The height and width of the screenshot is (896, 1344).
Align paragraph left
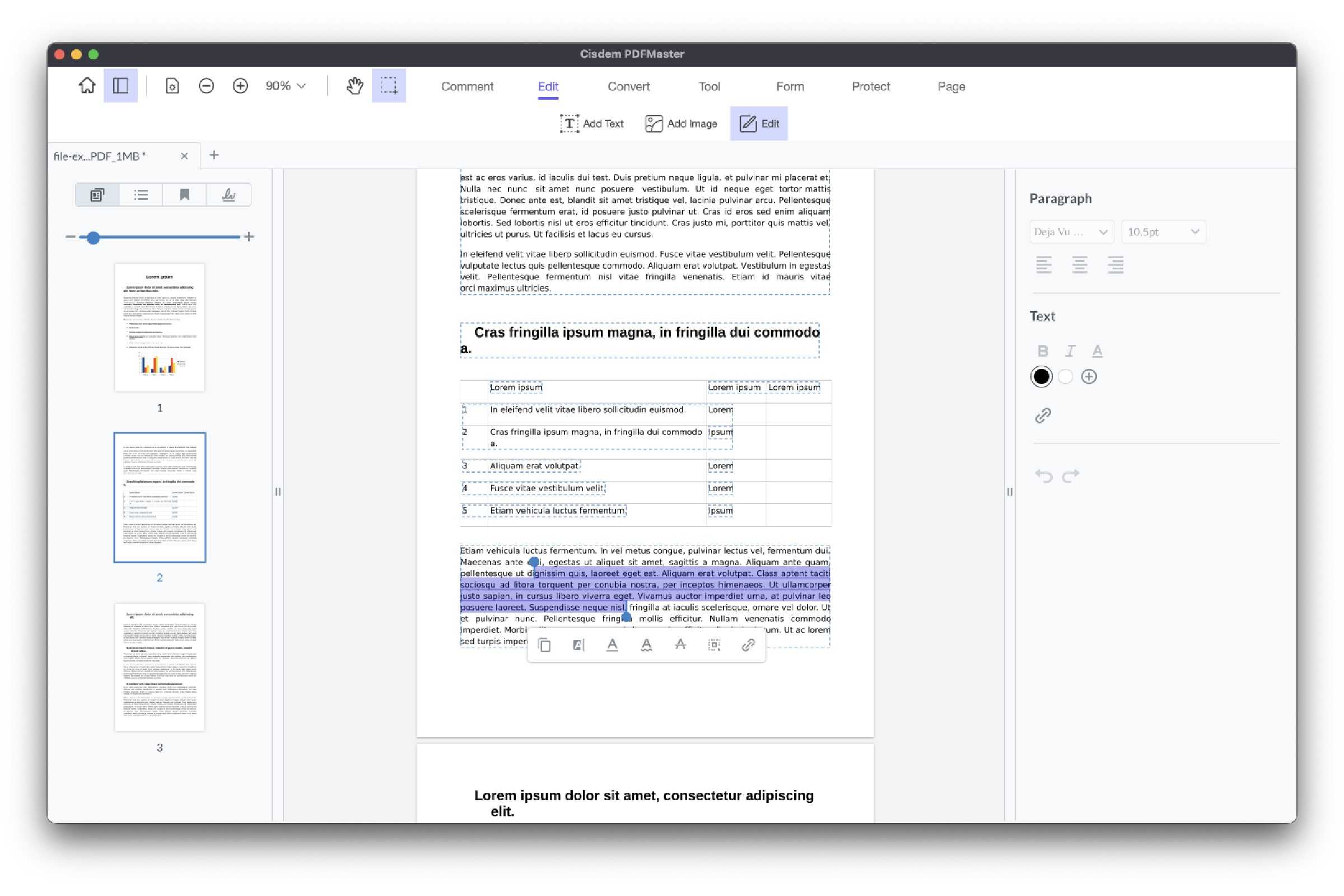click(1044, 264)
